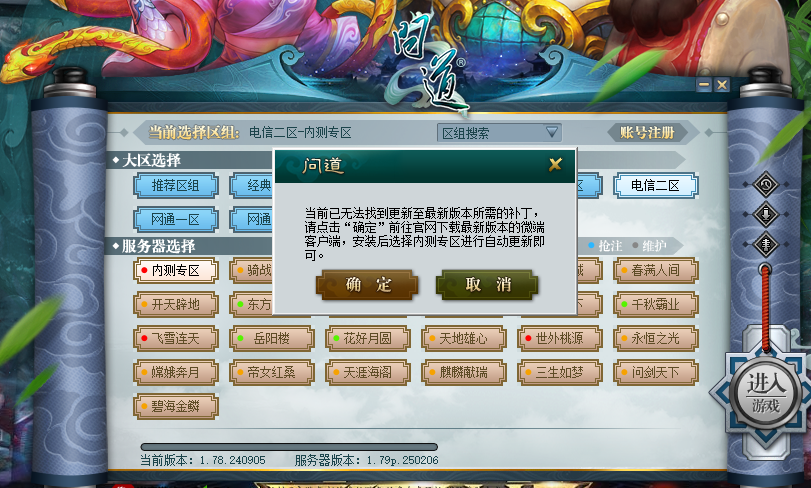The image size is (811, 488).
Task: Expand the 区组搜索 dropdown arrow
Action: (x=552, y=132)
